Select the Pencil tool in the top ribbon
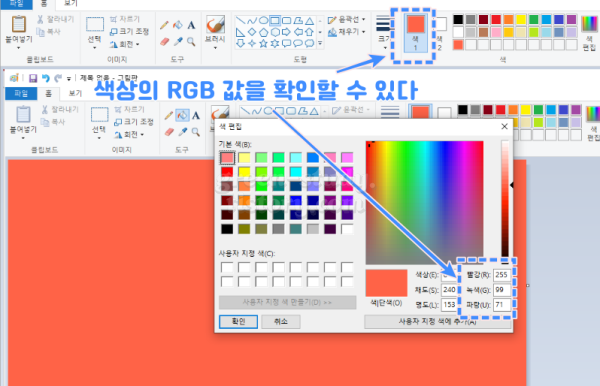This screenshot has width=600, height=386. [x=164, y=25]
